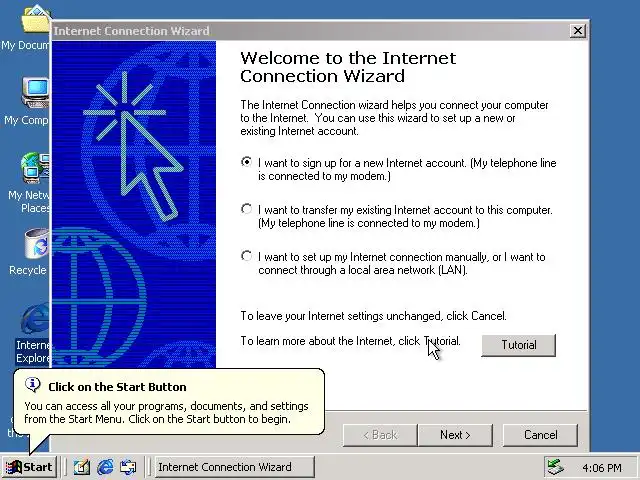Open Outlook Express quick launch icon

pos(128,467)
